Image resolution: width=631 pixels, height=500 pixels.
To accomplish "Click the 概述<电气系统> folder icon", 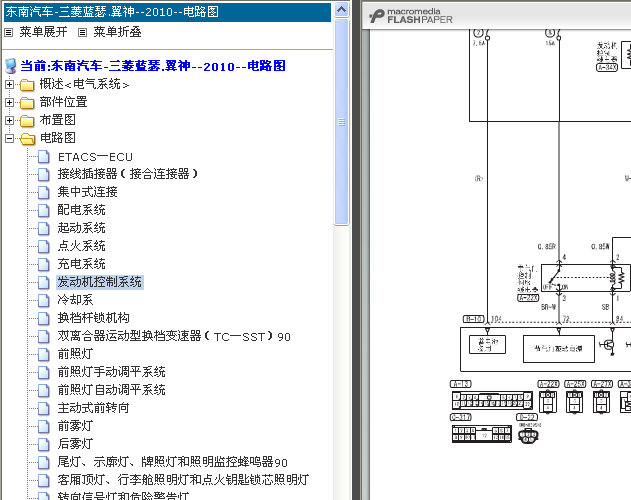I will (27, 85).
